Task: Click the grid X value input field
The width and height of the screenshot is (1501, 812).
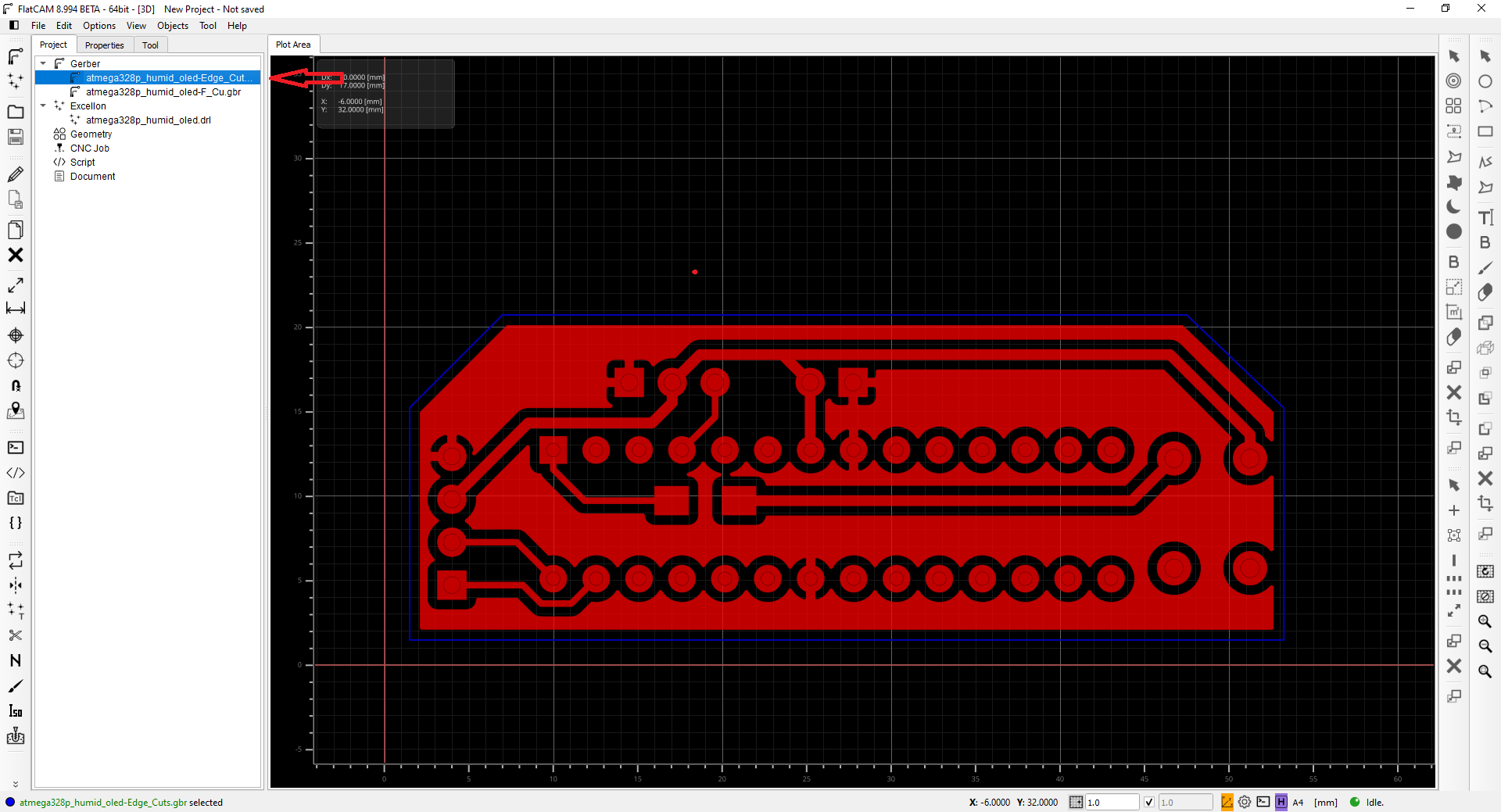Action: [1112, 802]
